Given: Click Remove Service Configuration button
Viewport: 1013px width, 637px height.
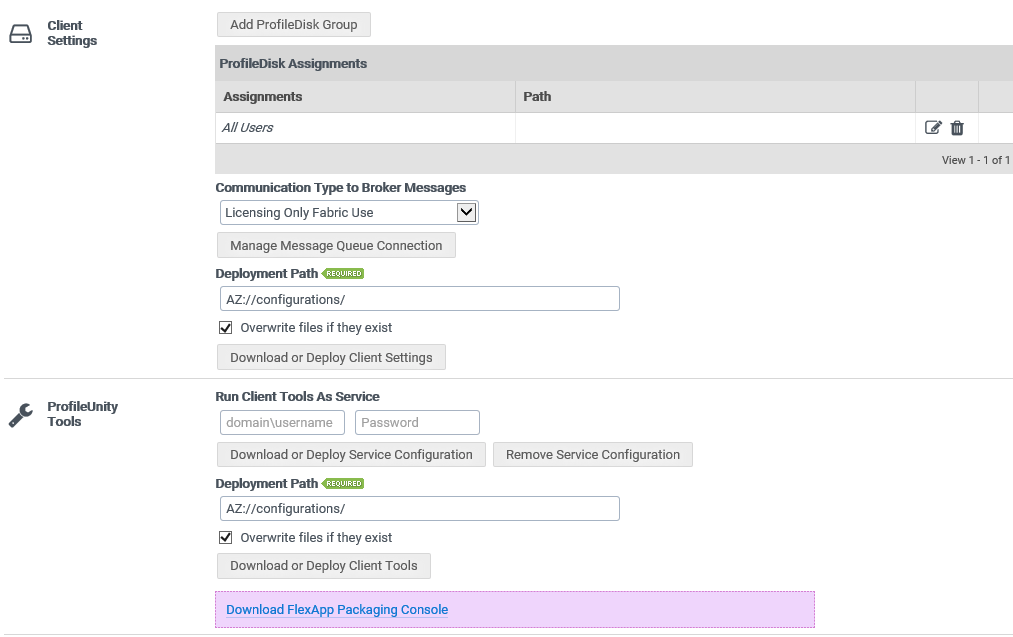Looking at the screenshot, I should [x=592, y=455].
